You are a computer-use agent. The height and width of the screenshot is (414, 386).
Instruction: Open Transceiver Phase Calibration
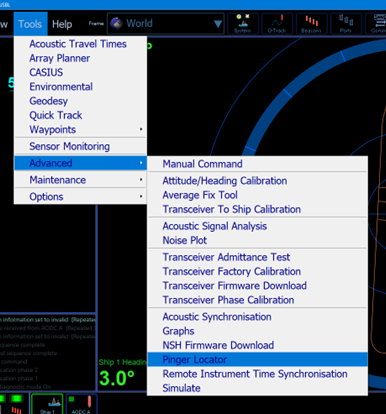257,300
